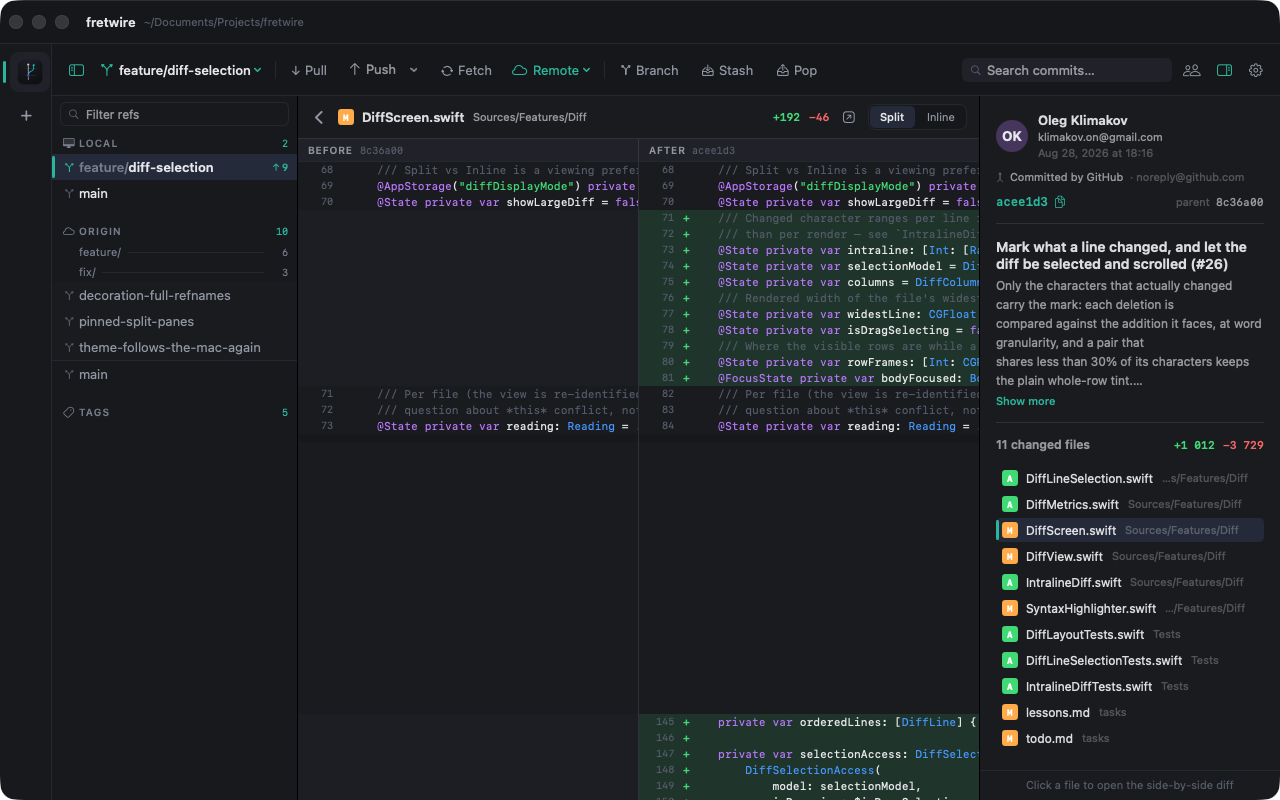Click Show more on commit message
This screenshot has height=800, width=1280.
1025,401
